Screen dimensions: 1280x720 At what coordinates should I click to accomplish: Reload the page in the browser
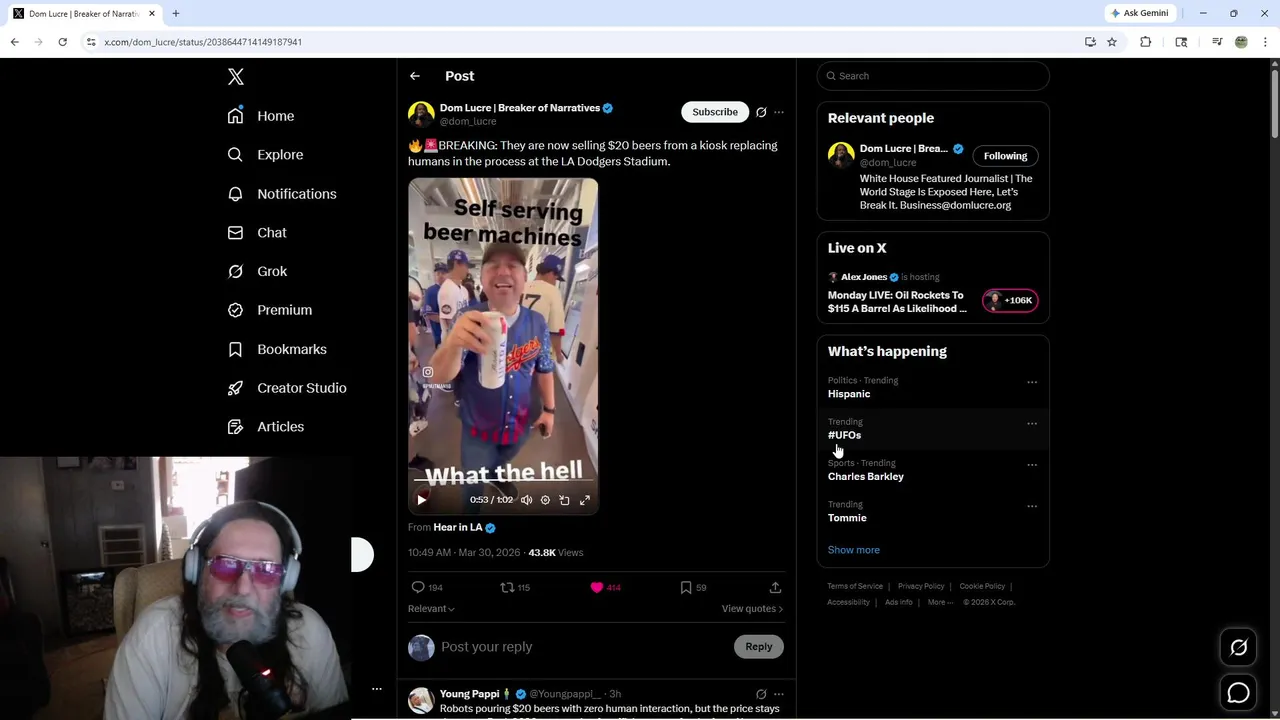(62, 42)
